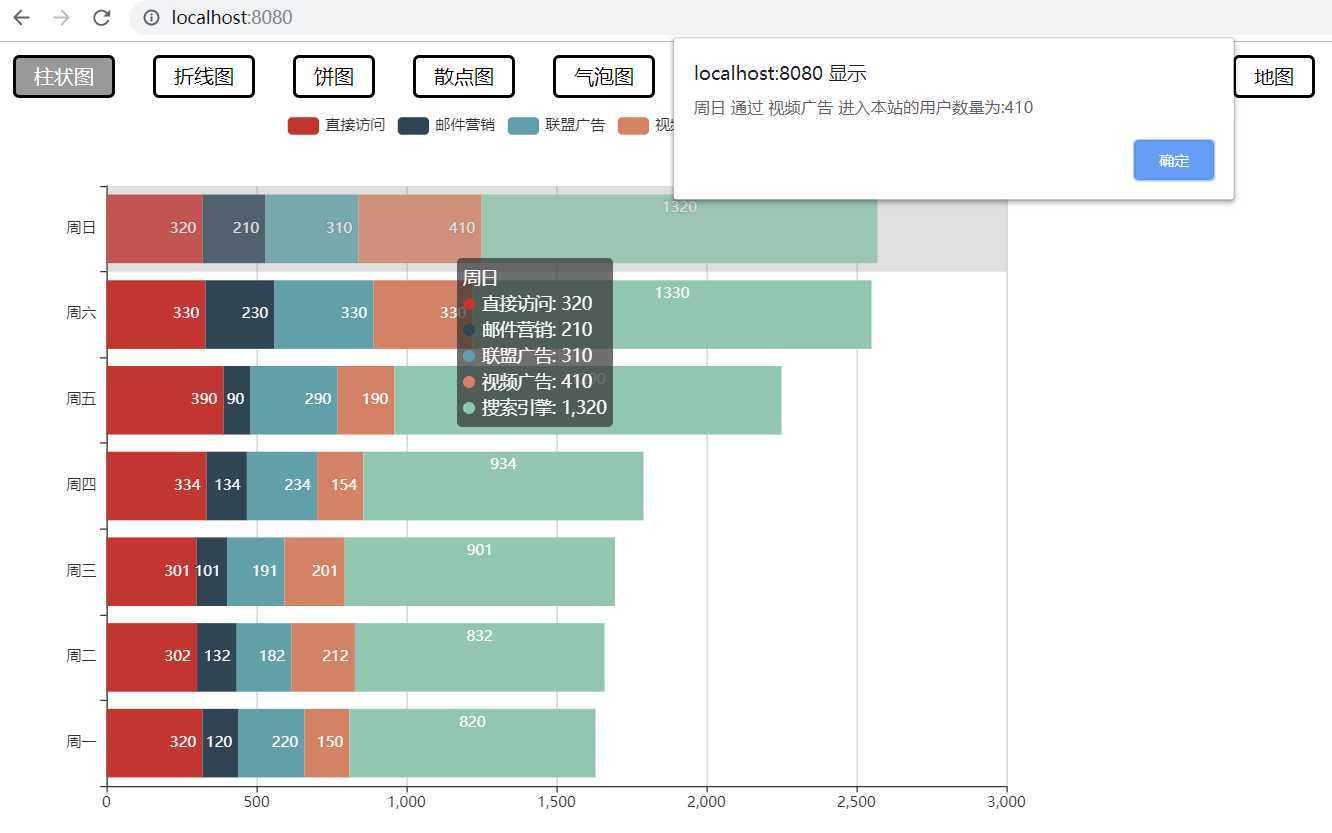Click the browser back arrow icon
The width and height of the screenshot is (1332, 833).
[21, 17]
